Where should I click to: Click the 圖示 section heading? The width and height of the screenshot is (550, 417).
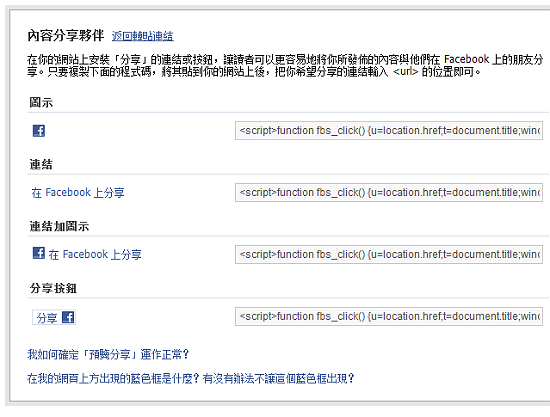41,103
